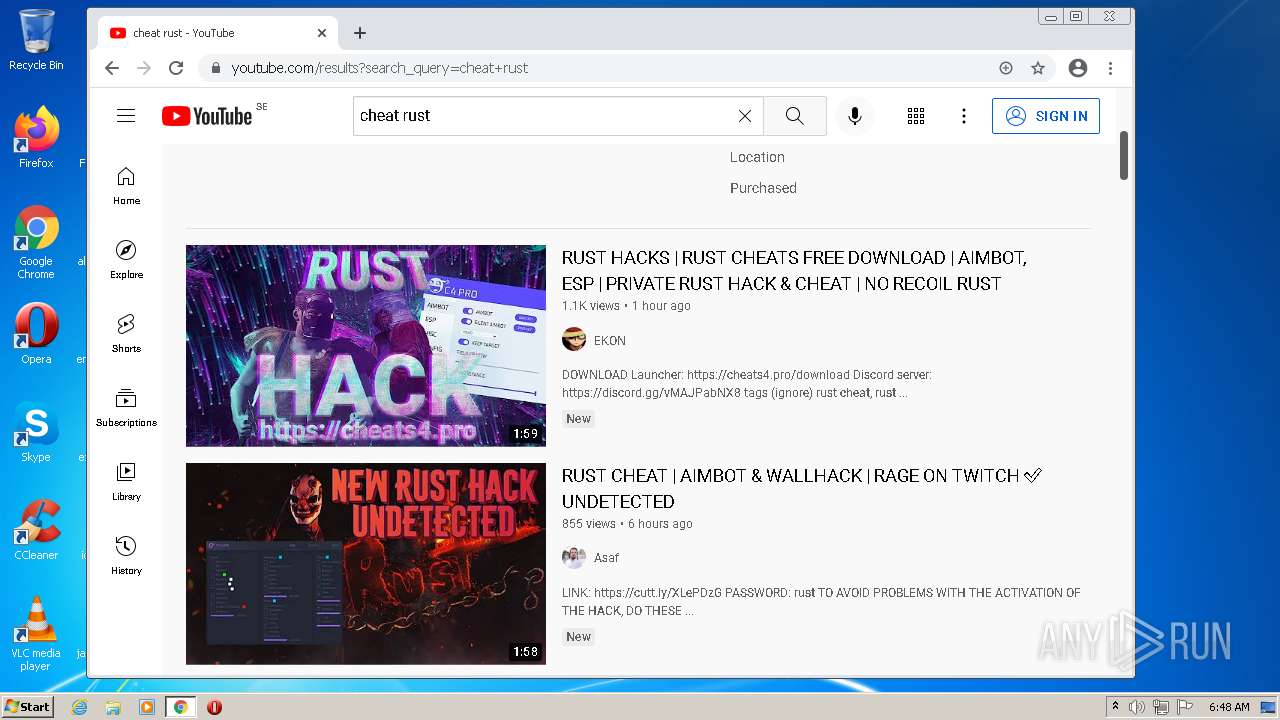Open Subscriptions in the YouTube sidebar
The width and height of the screenshot is (1280, 720).
[x=126, y=408]
